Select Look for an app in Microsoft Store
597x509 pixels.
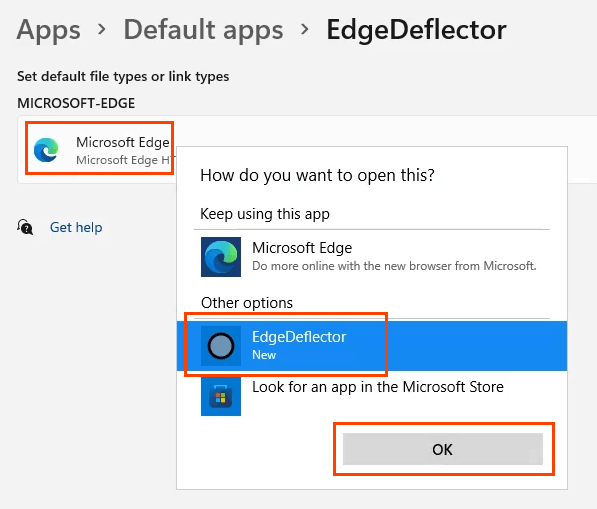point(372,396)
